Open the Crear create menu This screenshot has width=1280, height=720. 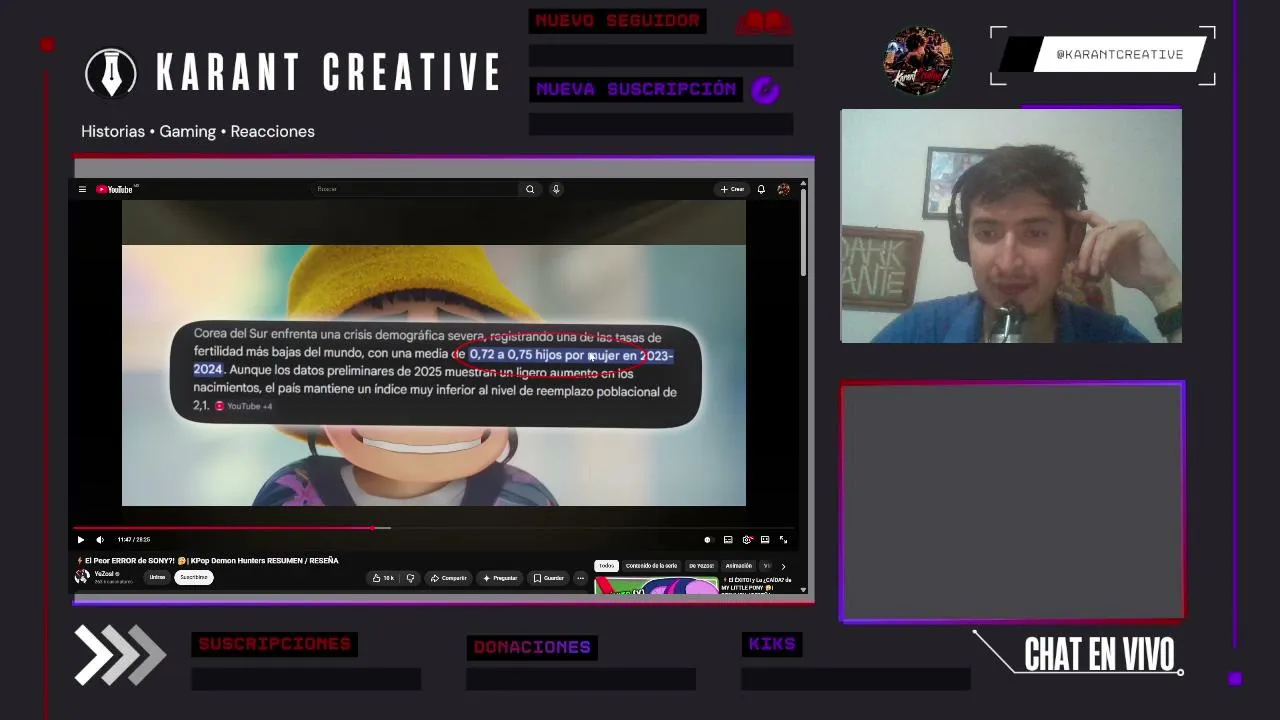(732, 189)
